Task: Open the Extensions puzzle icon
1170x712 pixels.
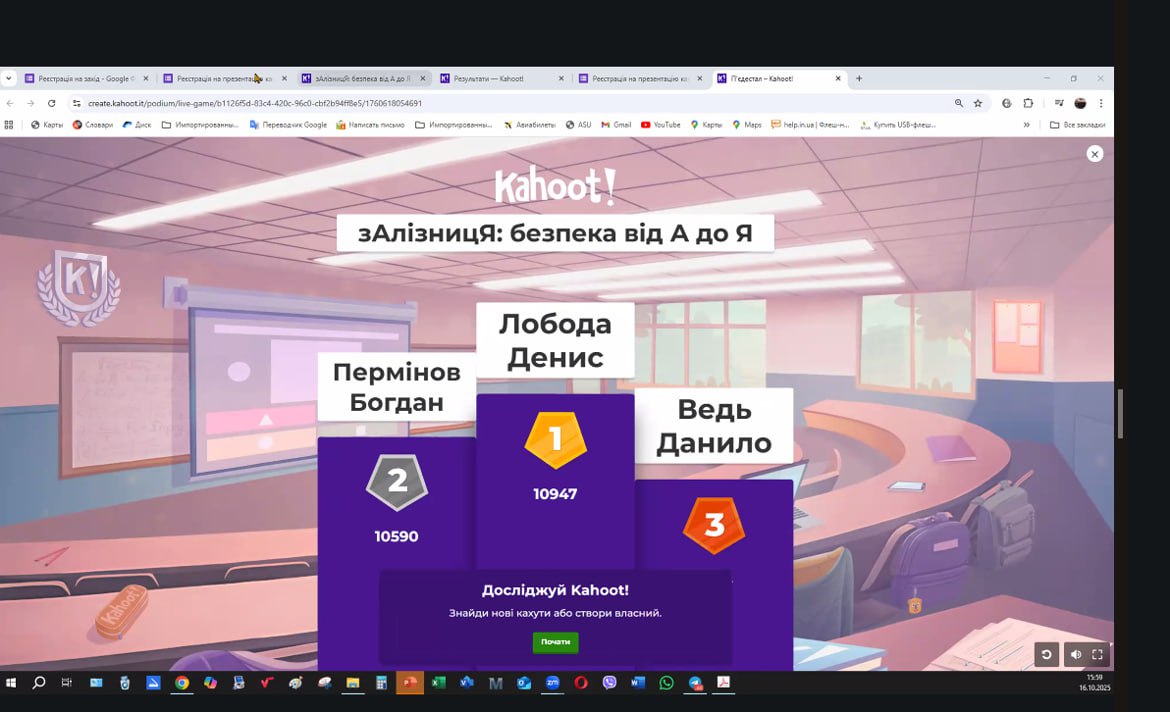Action: 1028,103
